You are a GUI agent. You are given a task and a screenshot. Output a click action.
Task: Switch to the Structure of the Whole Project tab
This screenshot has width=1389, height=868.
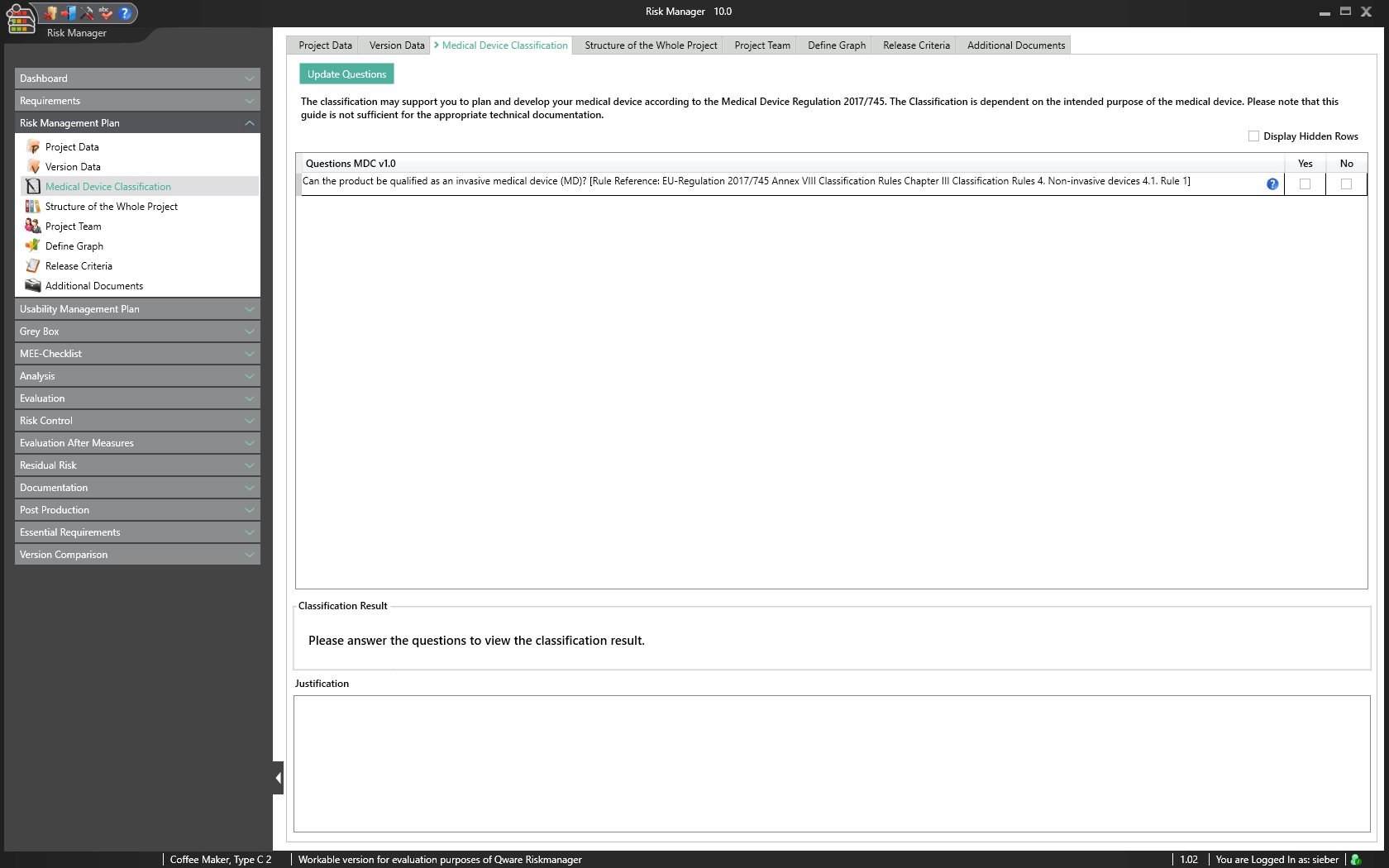(650, 45)
